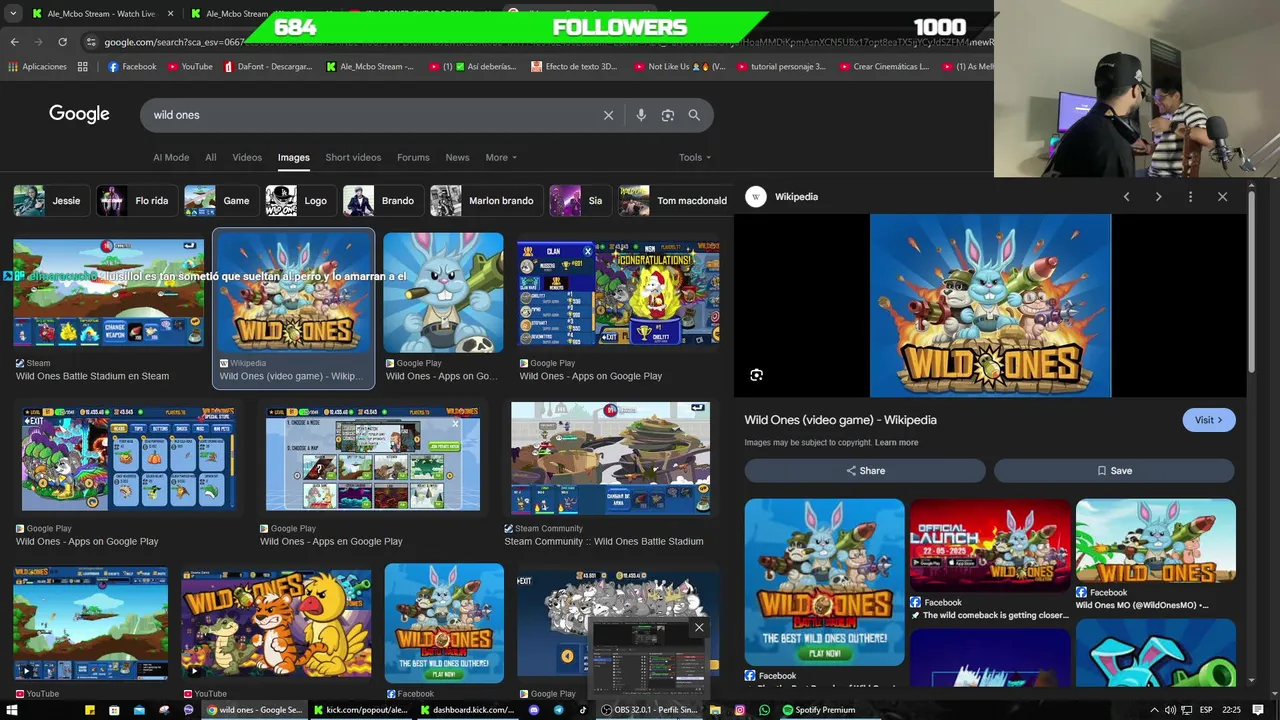Open Sticky Notes from the taskbar
Screen dimensions: 1280x720
tap(90, 710)
